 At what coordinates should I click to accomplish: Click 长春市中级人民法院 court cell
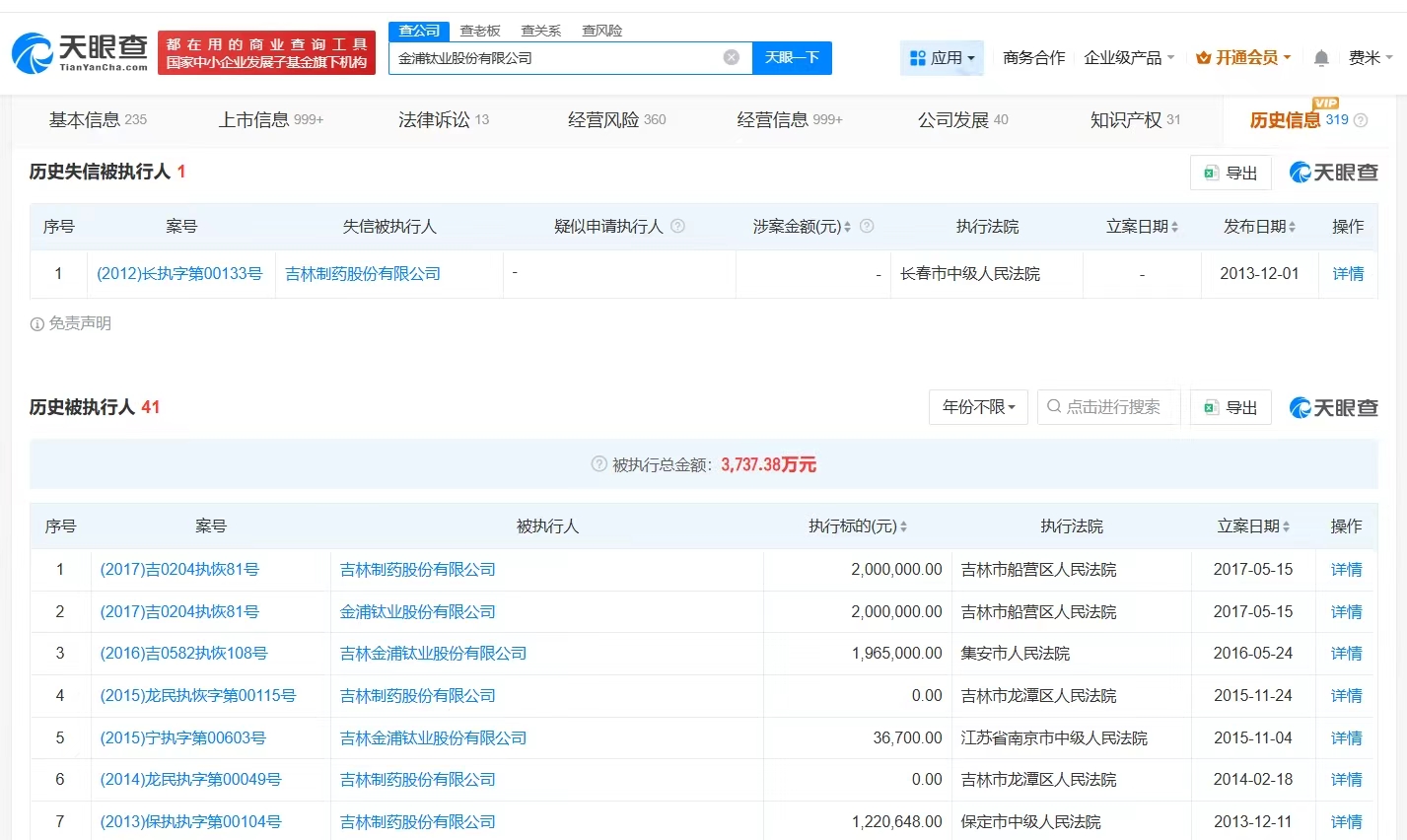(970, 274)
